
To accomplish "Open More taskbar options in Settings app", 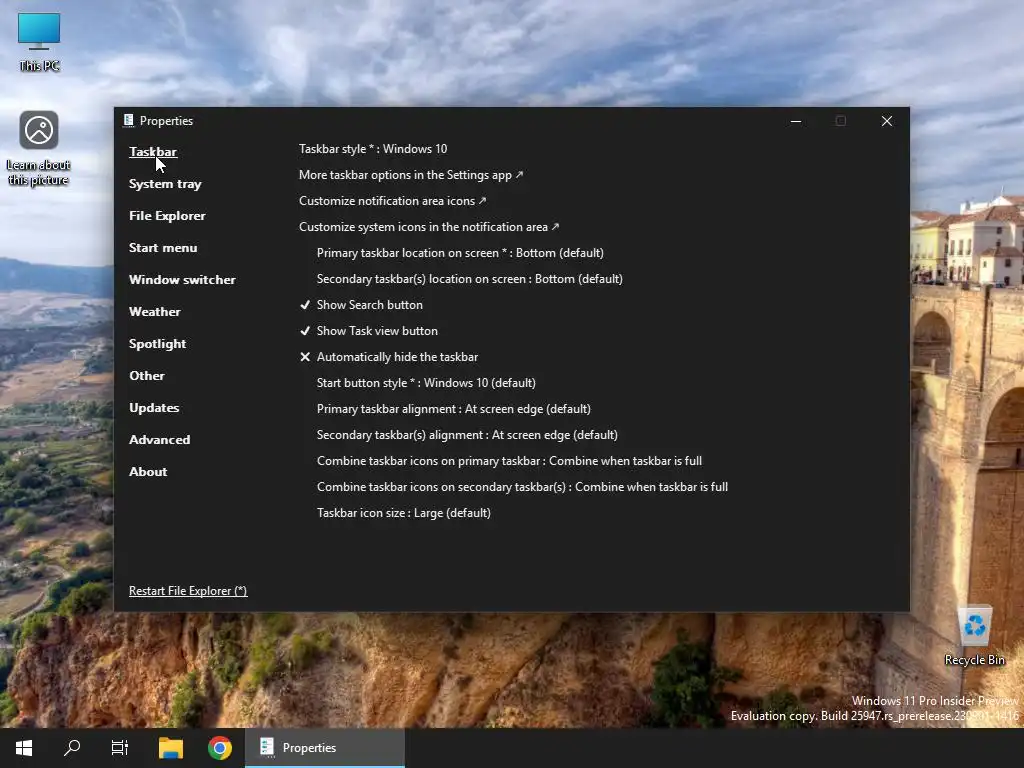I will click(411, 175).
